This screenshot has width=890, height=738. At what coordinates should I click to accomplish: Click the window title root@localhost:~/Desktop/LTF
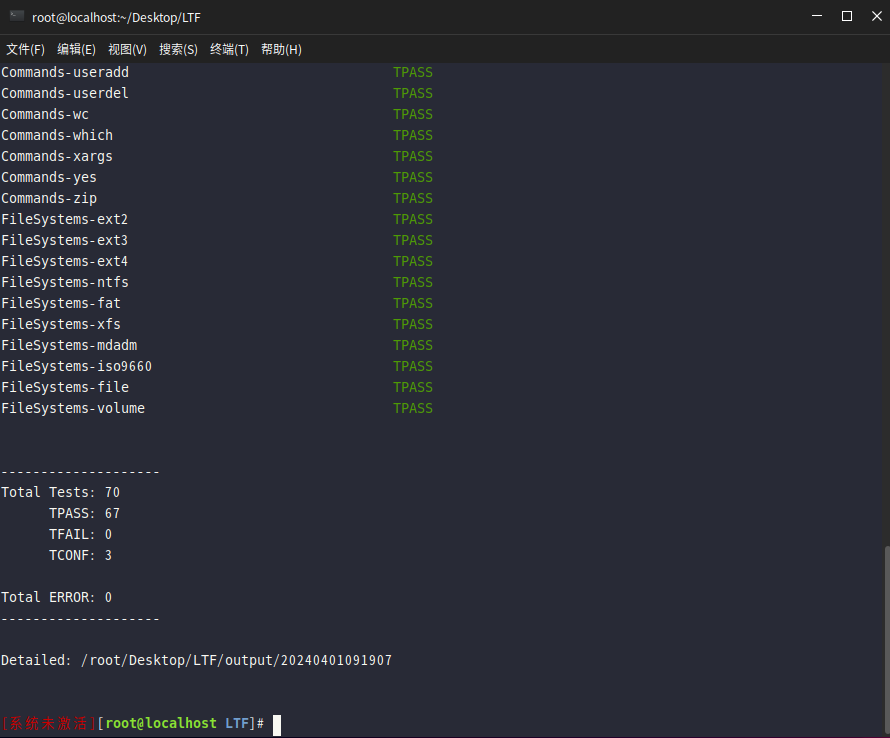[116, 17]
